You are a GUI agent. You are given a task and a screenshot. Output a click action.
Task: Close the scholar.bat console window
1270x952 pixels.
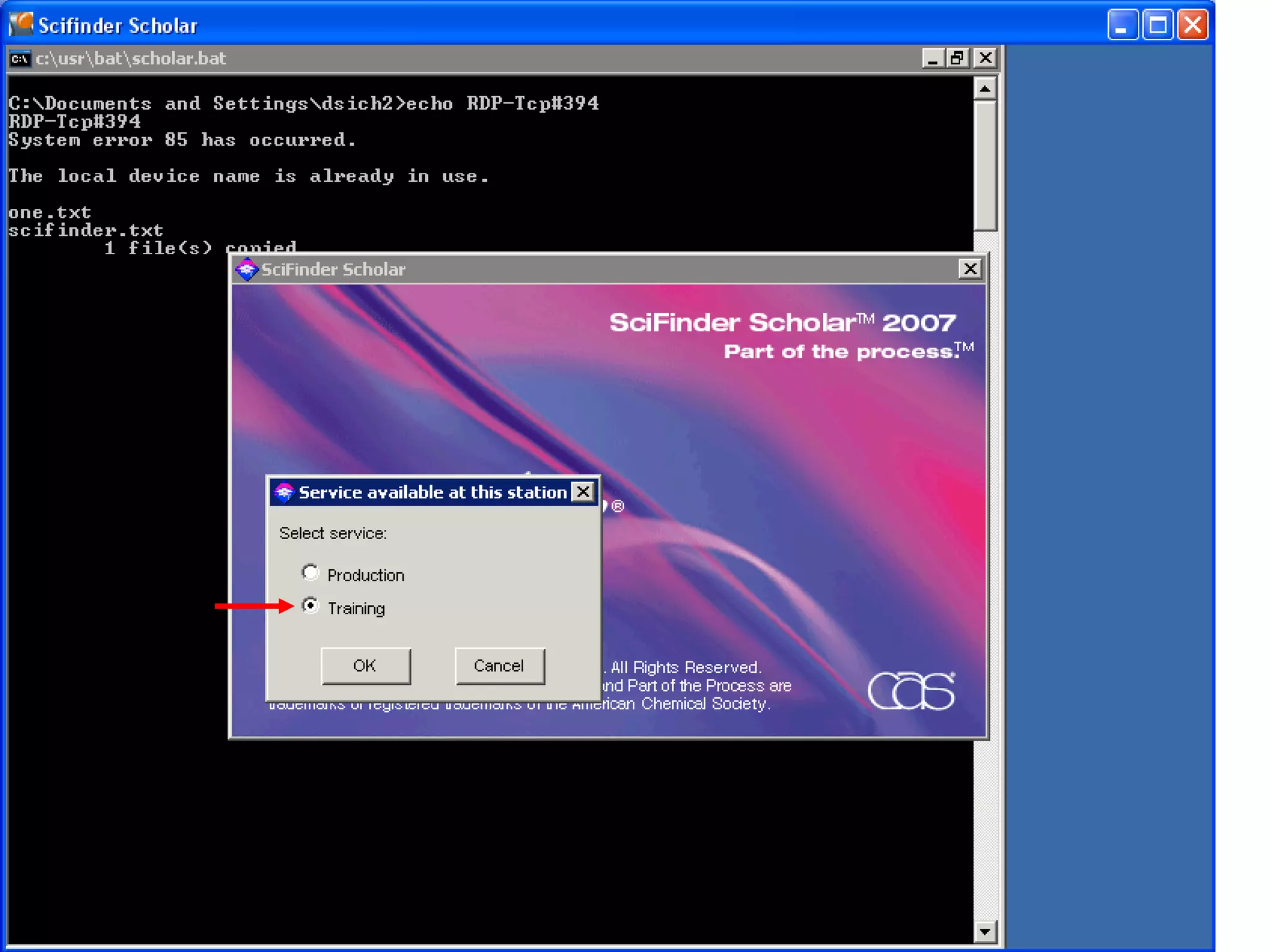coord(985,58)
